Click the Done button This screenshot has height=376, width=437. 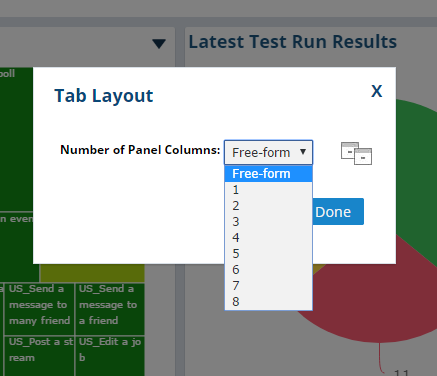pos(338,212)
